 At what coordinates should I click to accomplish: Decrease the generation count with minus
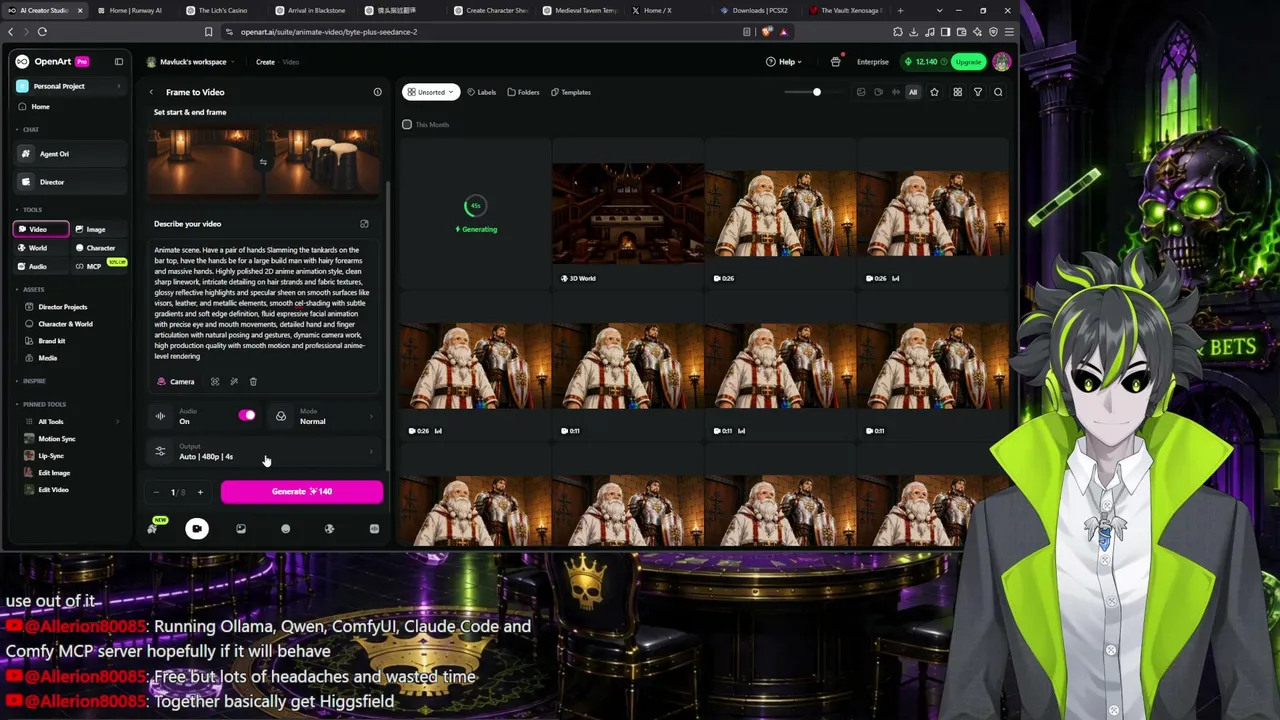[x=156, y=492]
